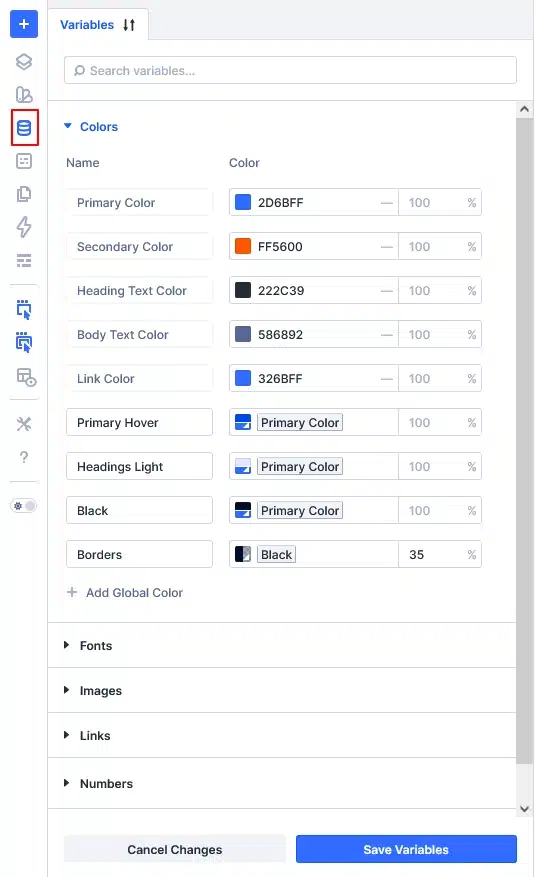Click the blue plus add element icon
Viewport: 535px width, 877px height.
24,24
